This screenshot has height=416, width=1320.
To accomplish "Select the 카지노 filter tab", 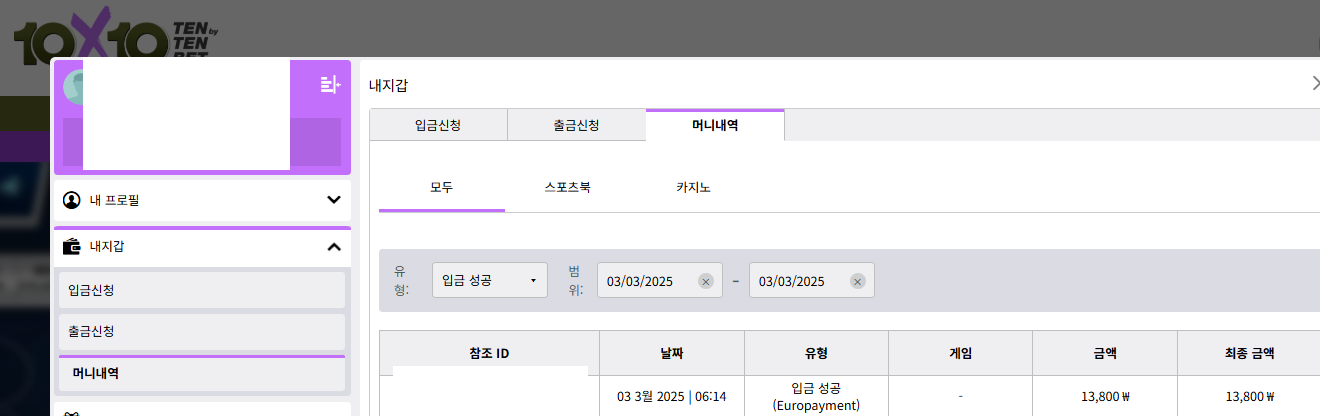I will click(693, 187).
